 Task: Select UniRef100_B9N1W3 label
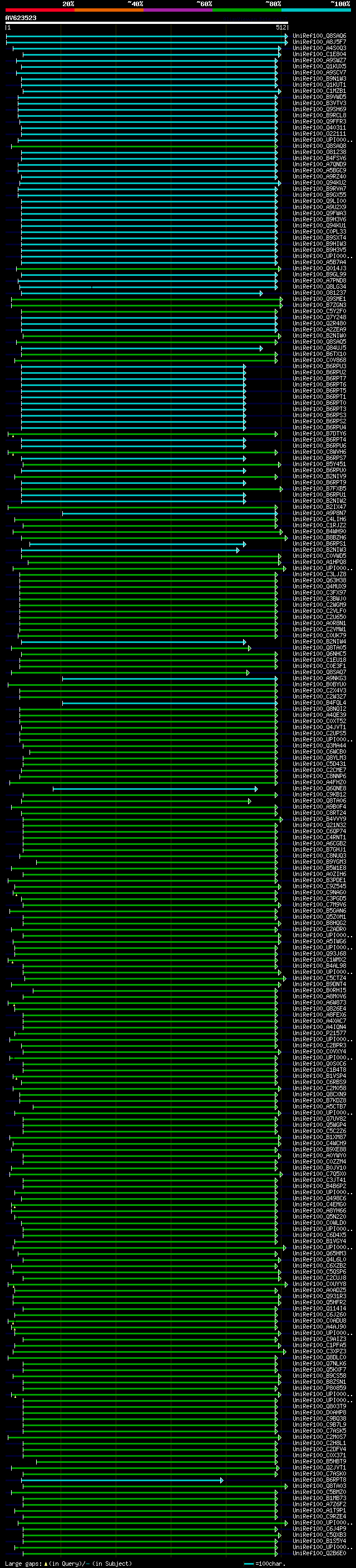[x=319, y=78]
